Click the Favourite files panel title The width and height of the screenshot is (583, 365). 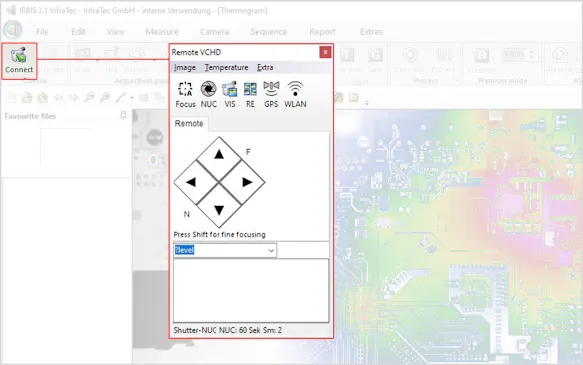coord(30,116)
